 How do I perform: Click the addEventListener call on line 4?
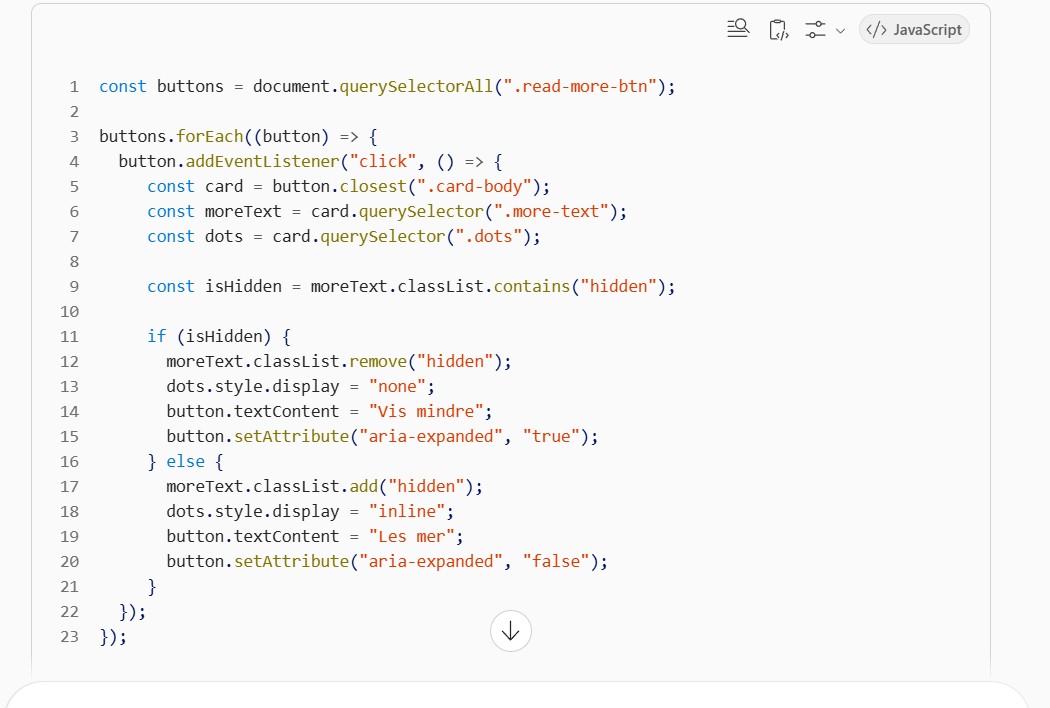pyautogui.click(x=262, y=161)
